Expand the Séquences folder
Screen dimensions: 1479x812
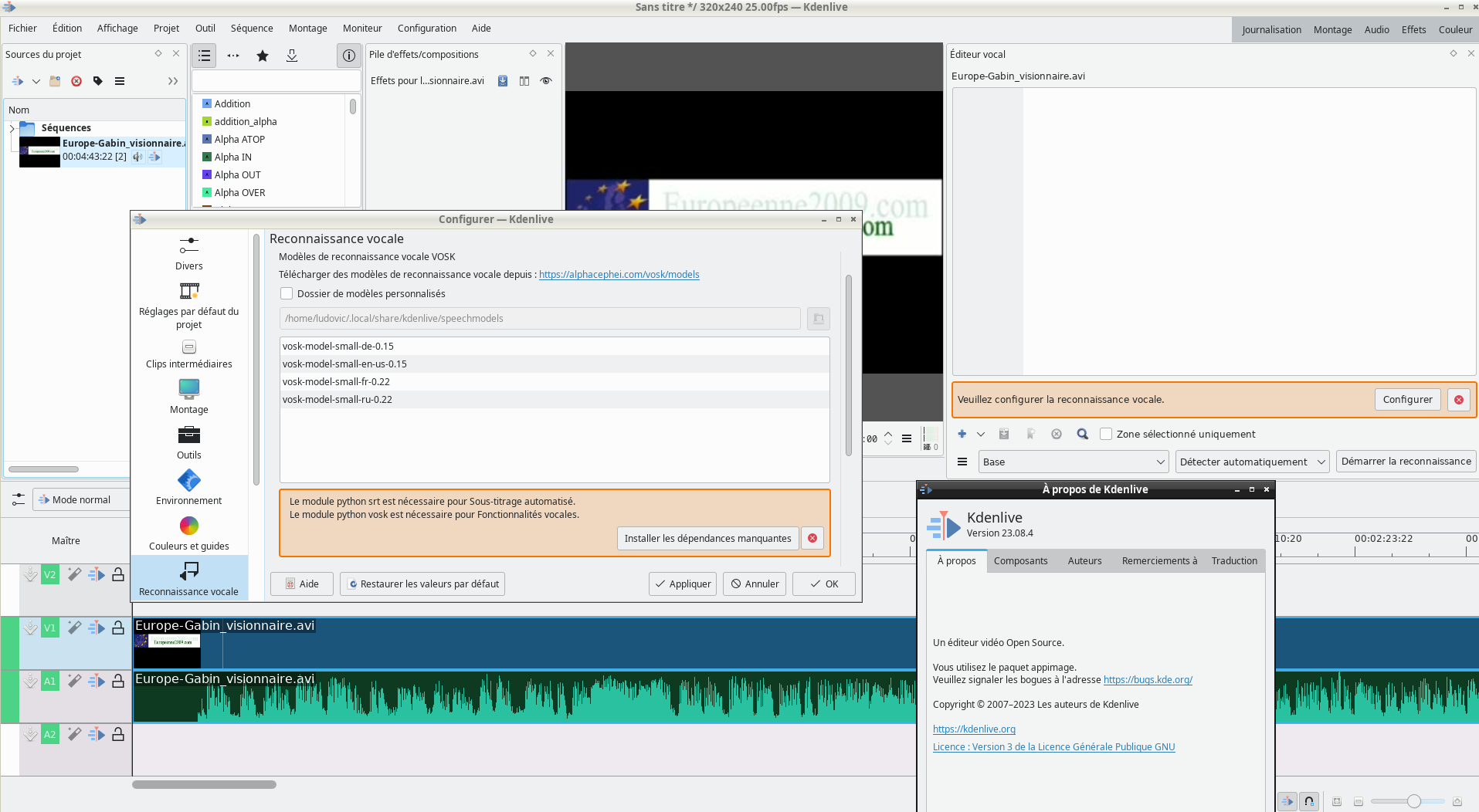pos(12,128)
